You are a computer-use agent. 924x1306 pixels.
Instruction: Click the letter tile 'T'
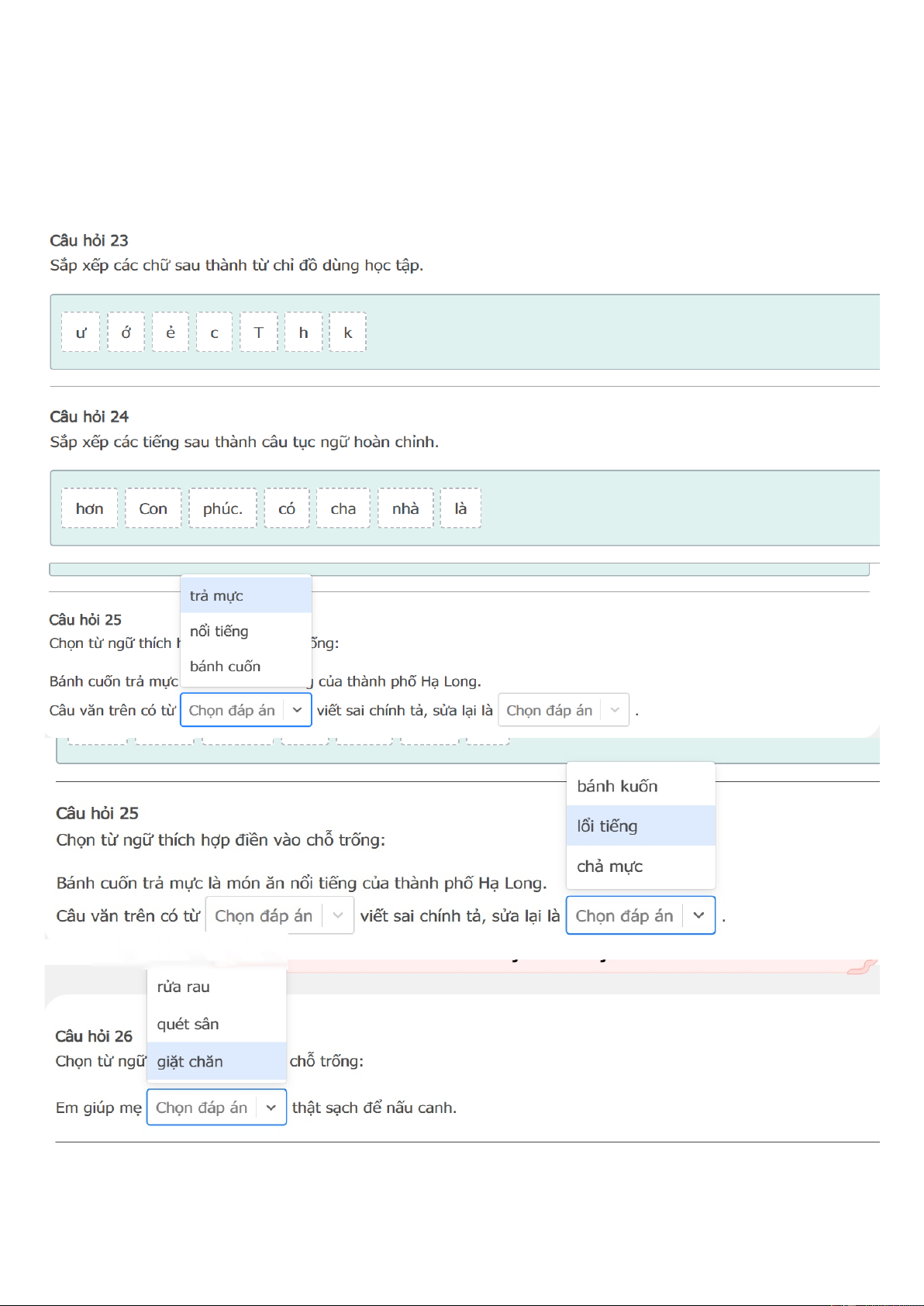click(259, 333)
